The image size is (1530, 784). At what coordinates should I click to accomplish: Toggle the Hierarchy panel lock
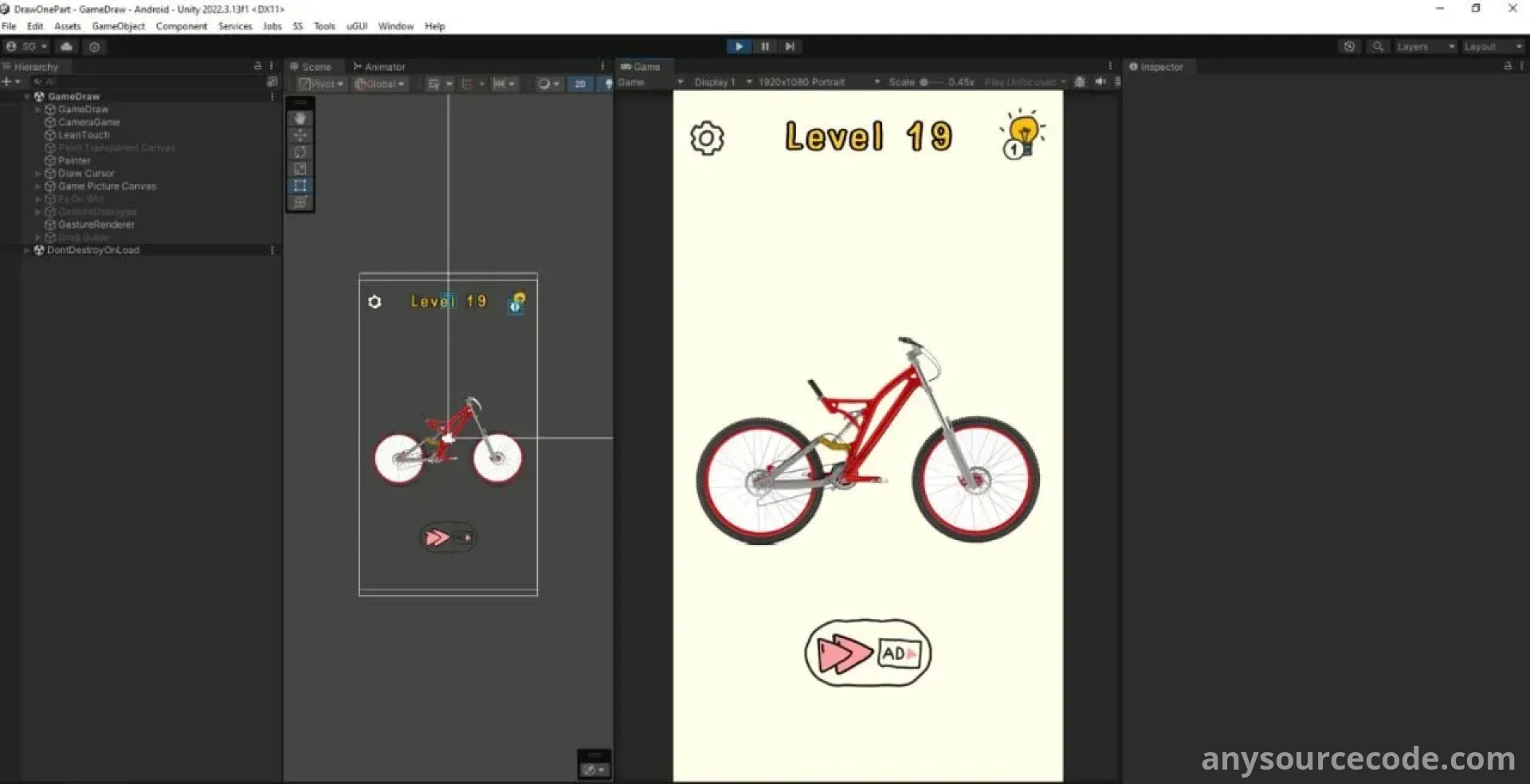coord(257,66)
